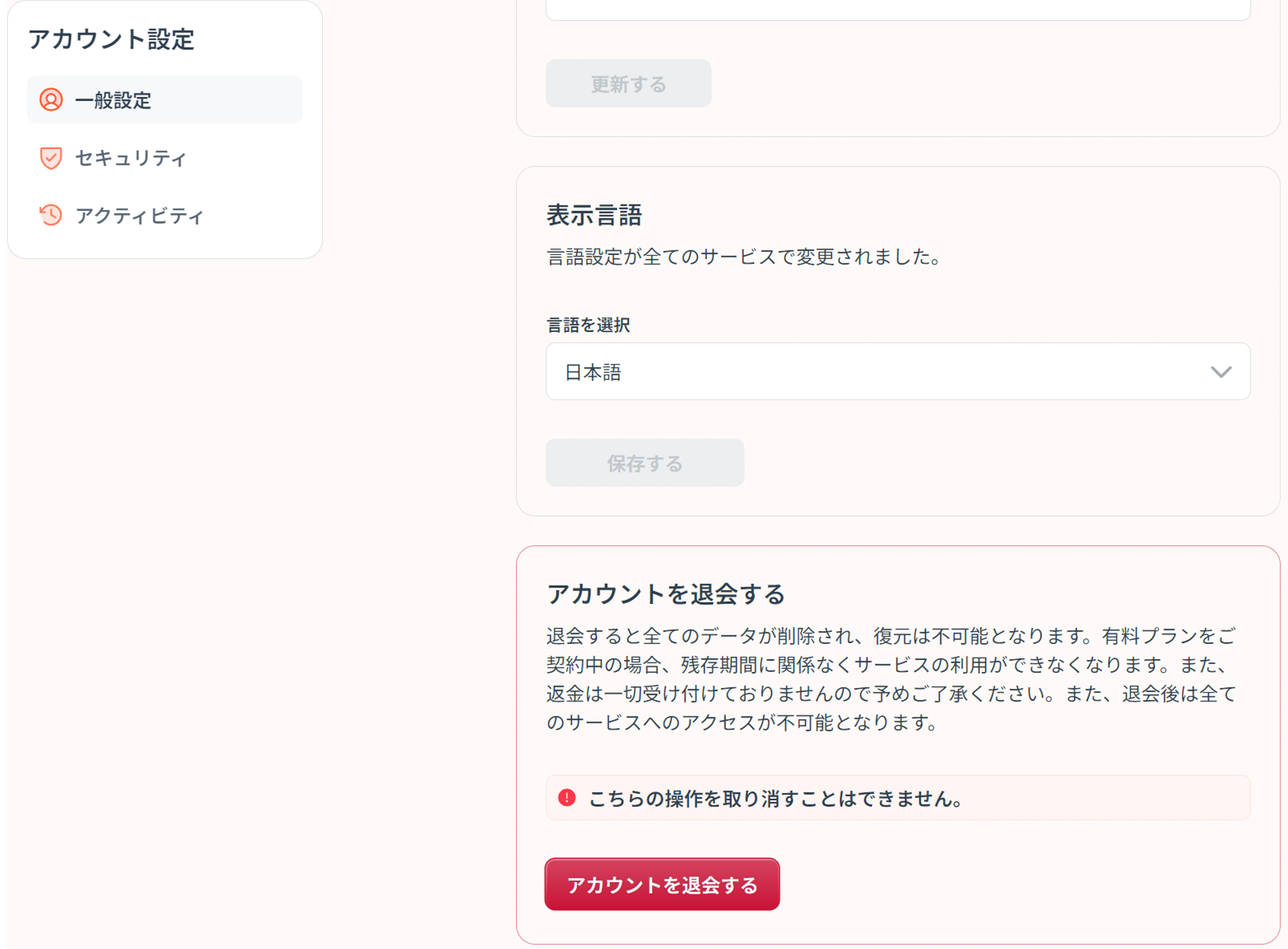This screenshot has height=949, width=1288.
Task: Expand language list with chevron arrow
Action: [x=1221, y=372]
